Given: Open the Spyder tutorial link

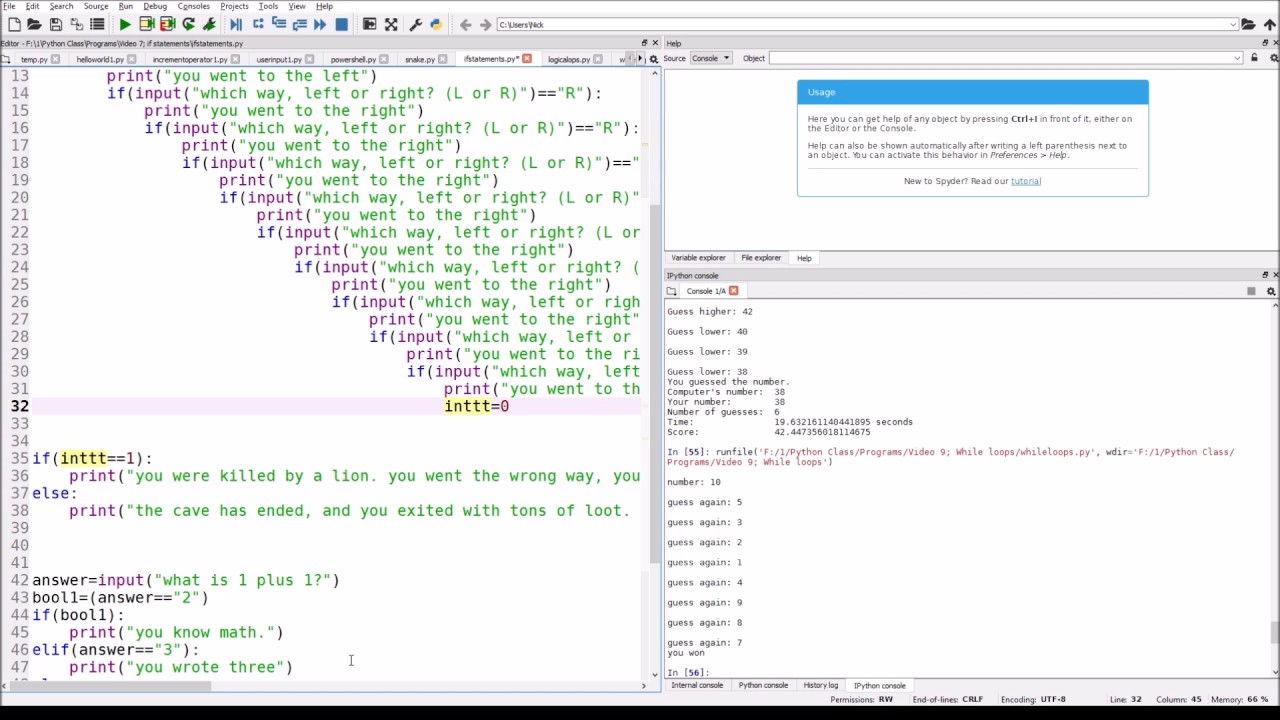Looking at the screenshot, I should pos(1026,181).
